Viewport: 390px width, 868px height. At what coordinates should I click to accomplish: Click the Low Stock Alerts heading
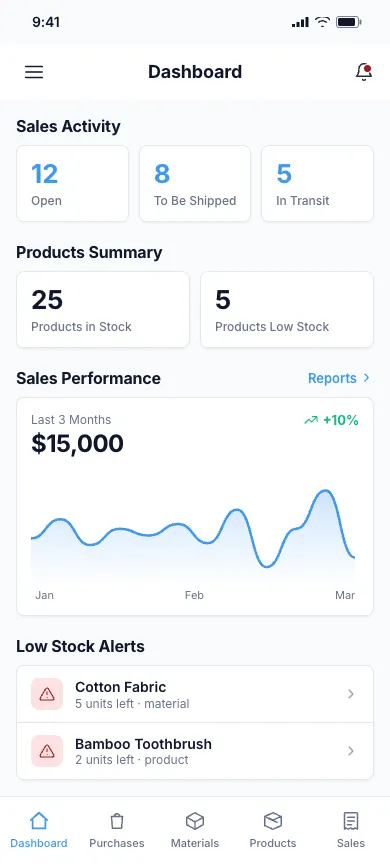[80, 646]
